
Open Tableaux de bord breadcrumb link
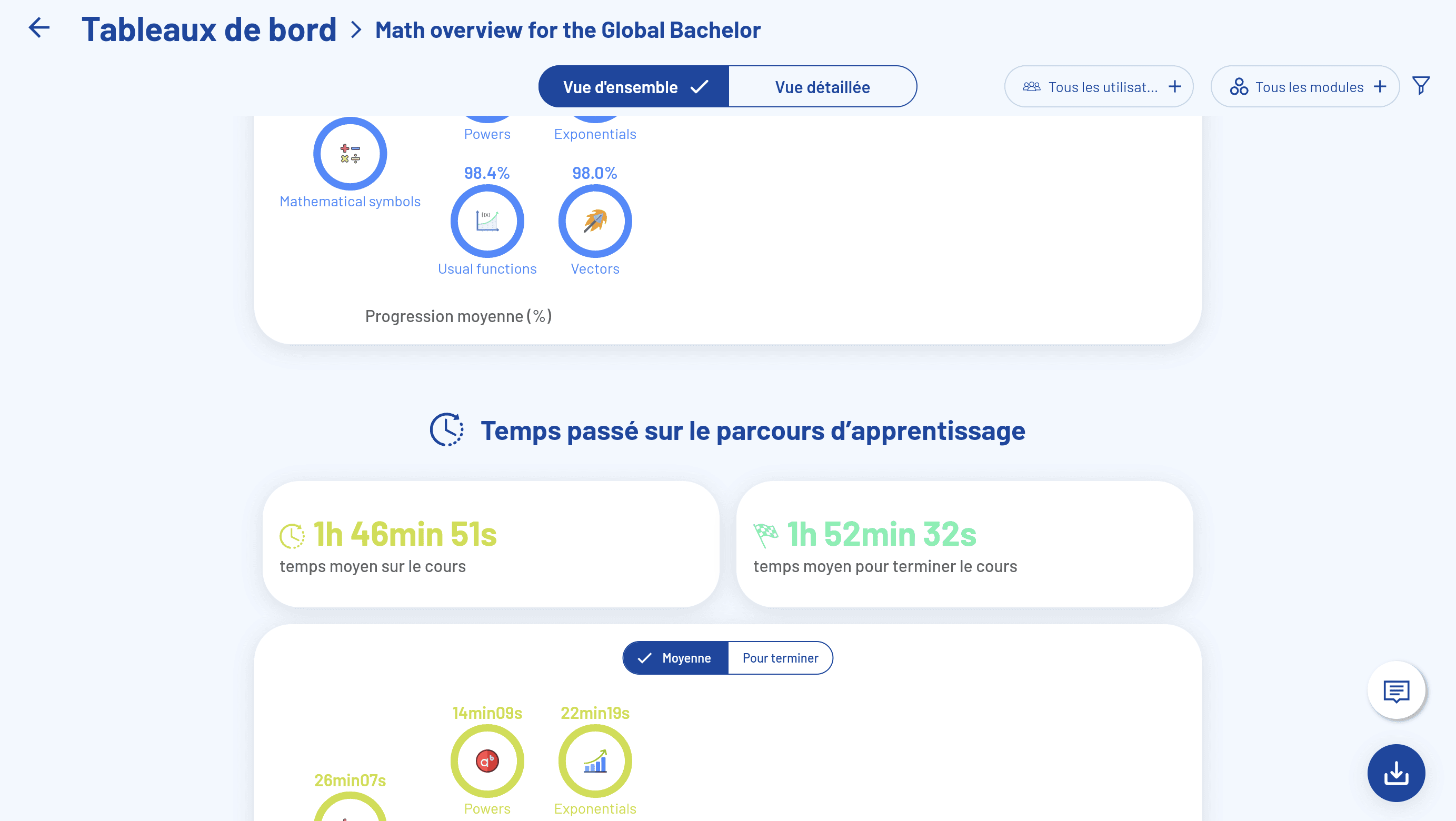(208, 29)
